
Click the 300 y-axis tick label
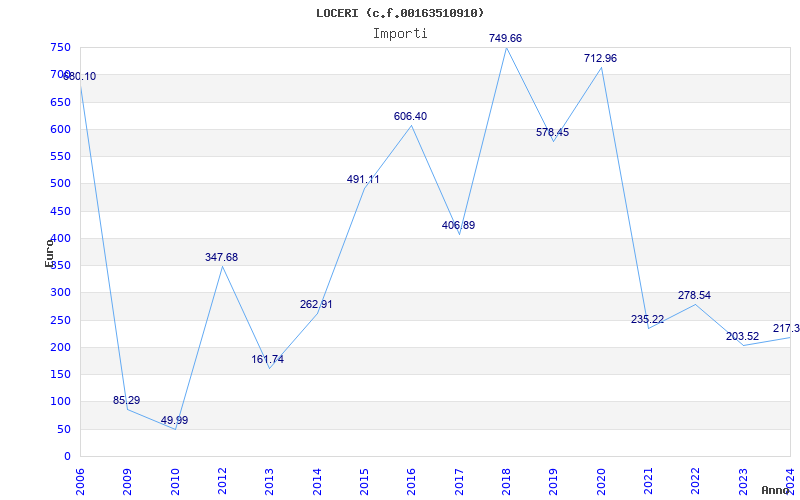[60, 293]
